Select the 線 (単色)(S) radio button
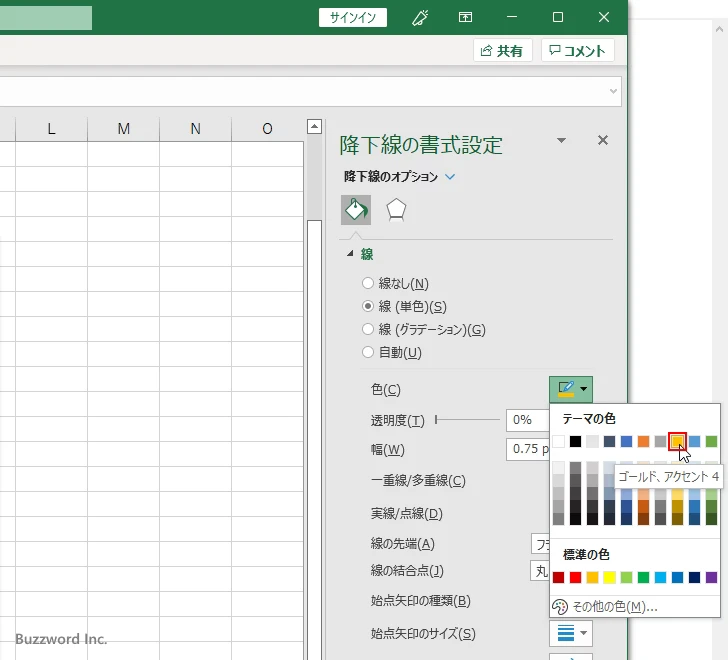This screenshot has width=728, height=660. [368, 306]
